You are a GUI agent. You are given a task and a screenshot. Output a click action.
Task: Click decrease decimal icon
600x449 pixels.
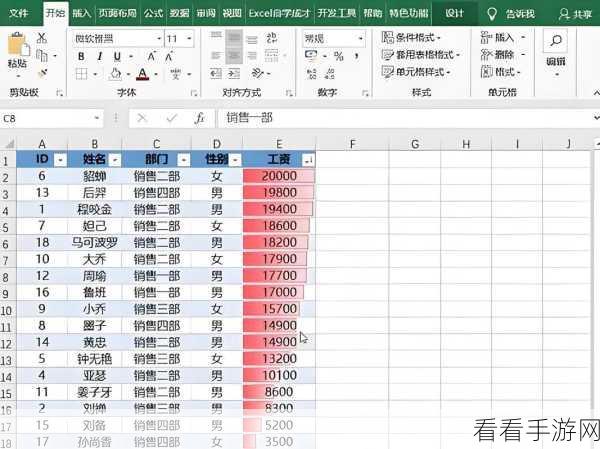(x=330, y=73)
